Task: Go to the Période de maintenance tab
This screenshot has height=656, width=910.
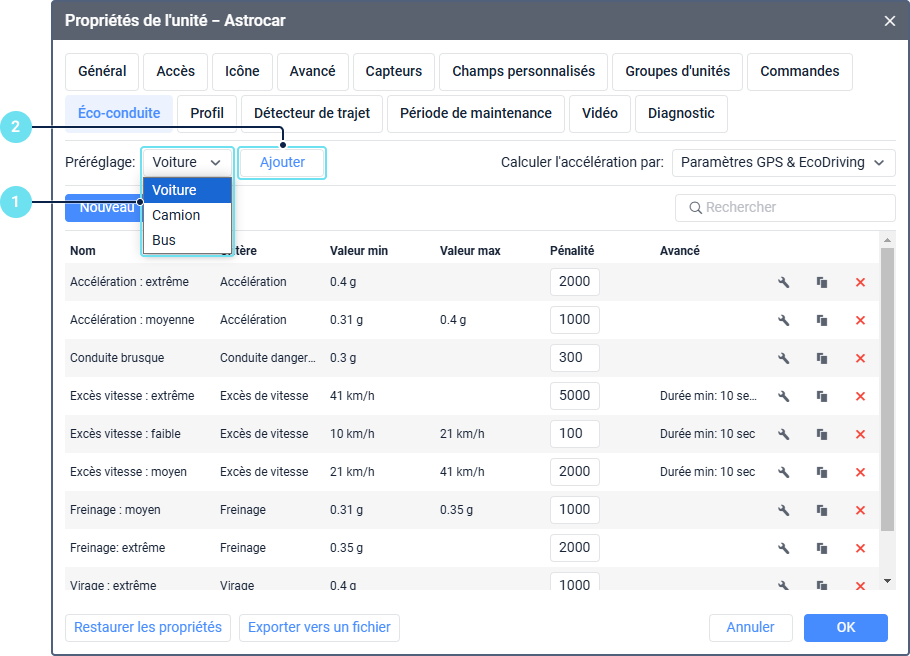Action: tap(475, 114)
